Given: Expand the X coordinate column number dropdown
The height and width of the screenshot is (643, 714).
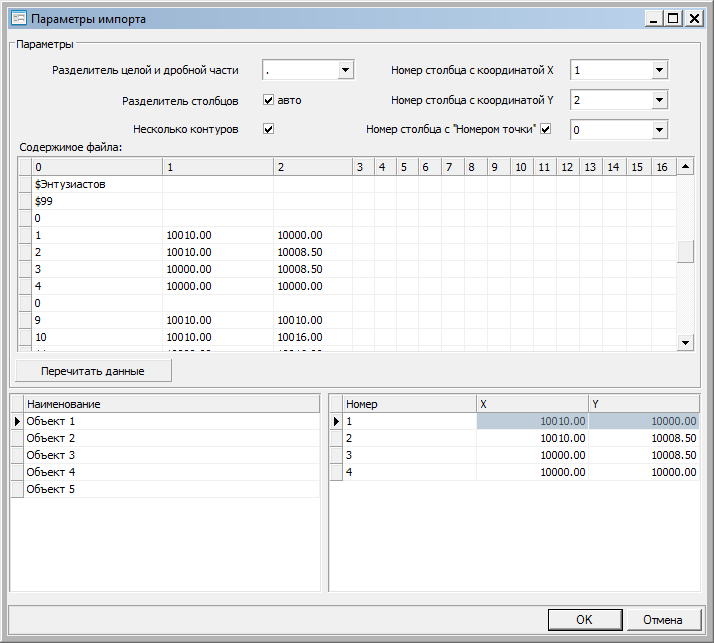Looking at the screenshot, I should tap(659, 70).
